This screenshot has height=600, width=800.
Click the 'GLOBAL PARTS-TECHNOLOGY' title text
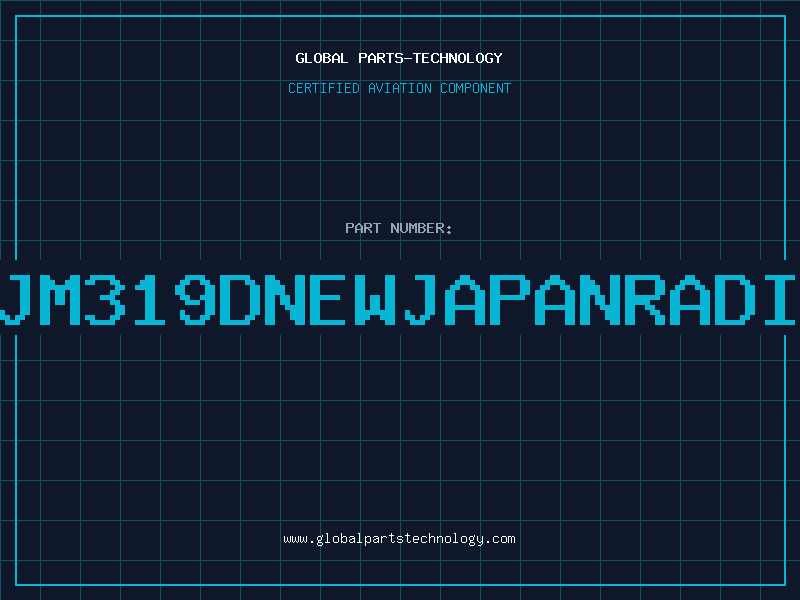tap(399, 58)
